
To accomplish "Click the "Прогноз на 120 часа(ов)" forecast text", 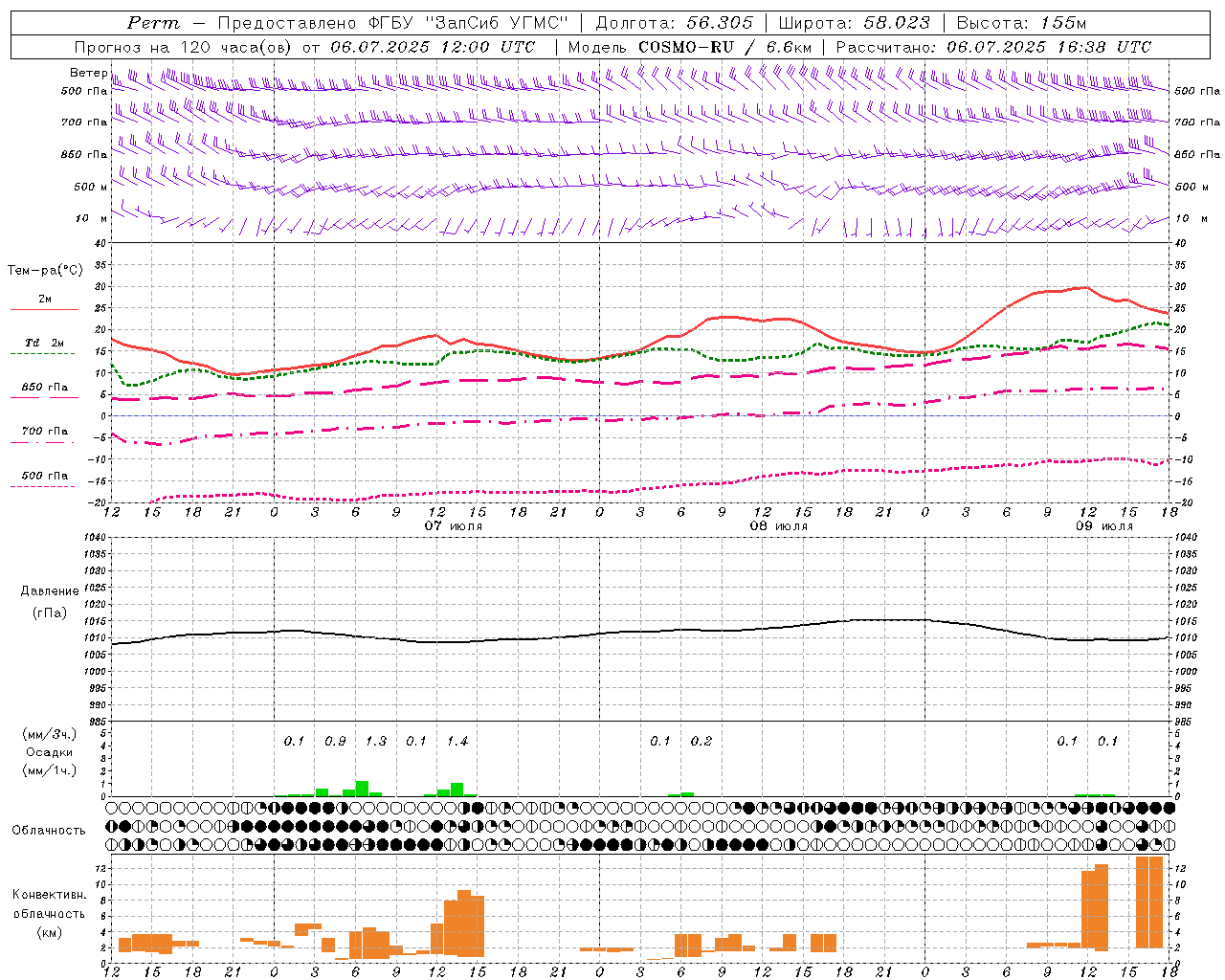I will (x=185, y=47).
